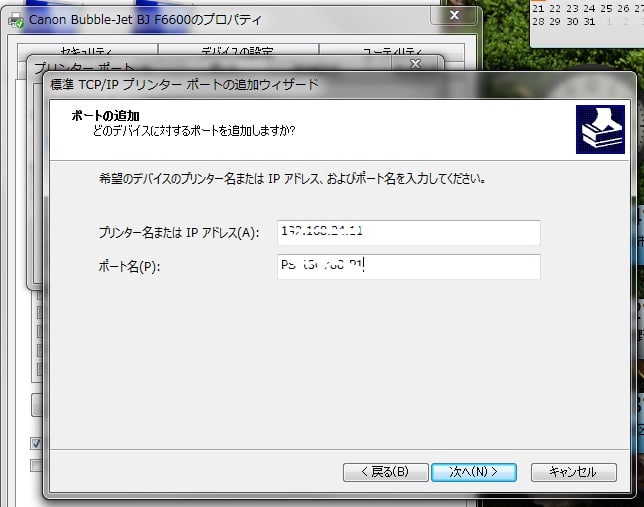Select date 24 in the calendar gadget

click(x=589, y=8)
